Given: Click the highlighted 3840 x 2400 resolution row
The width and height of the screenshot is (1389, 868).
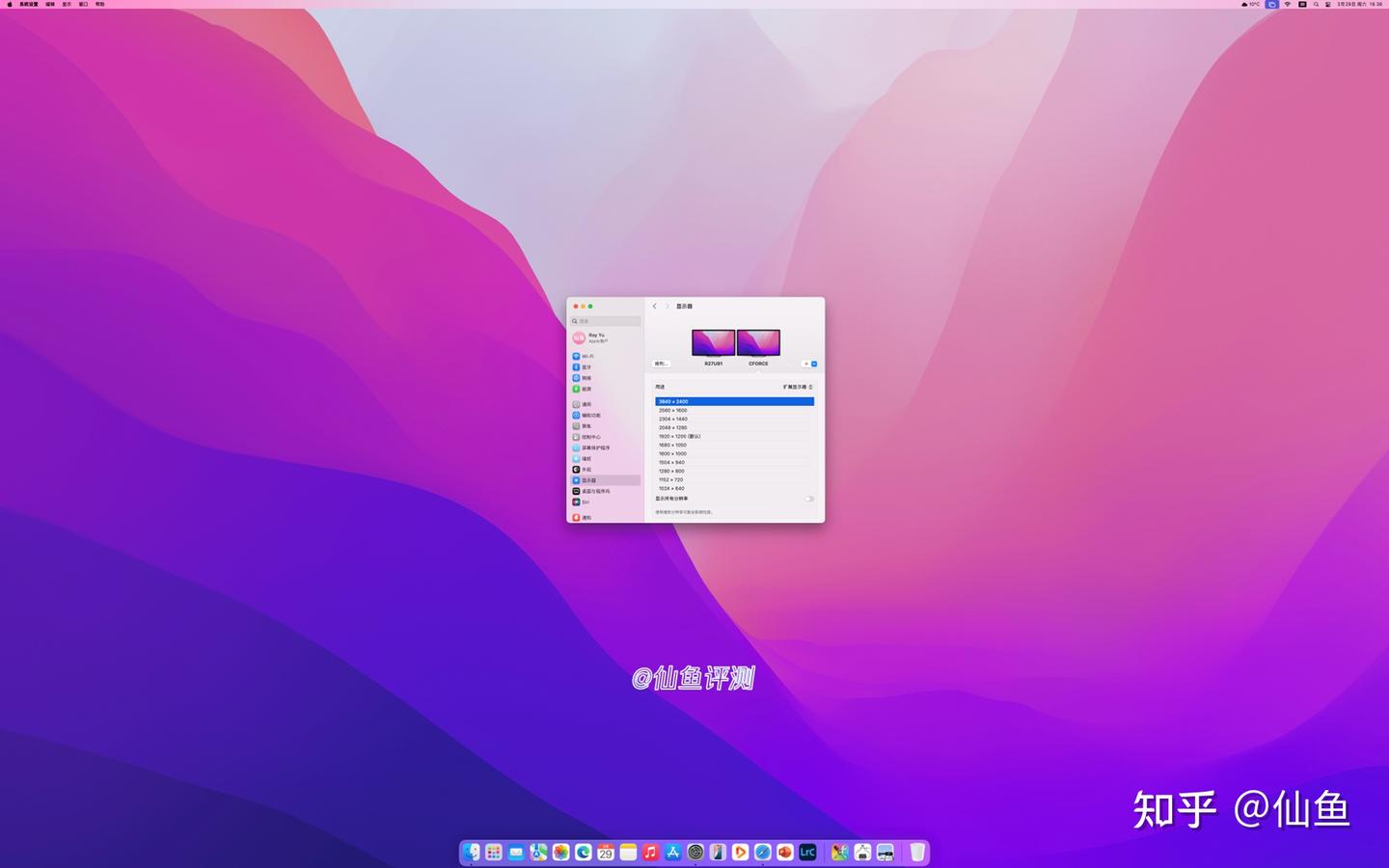Looking at the screenshot, I should (735, 401).
